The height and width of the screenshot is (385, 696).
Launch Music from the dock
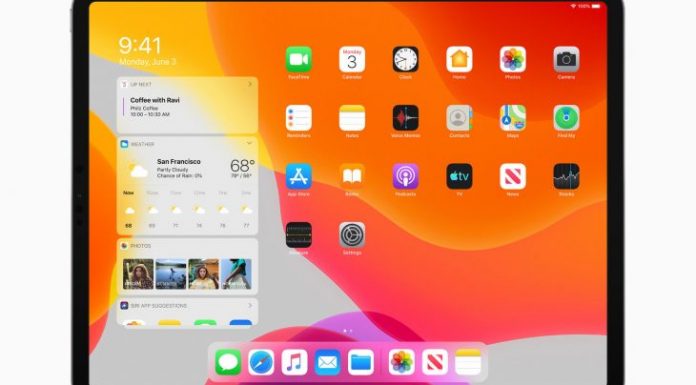294,362
